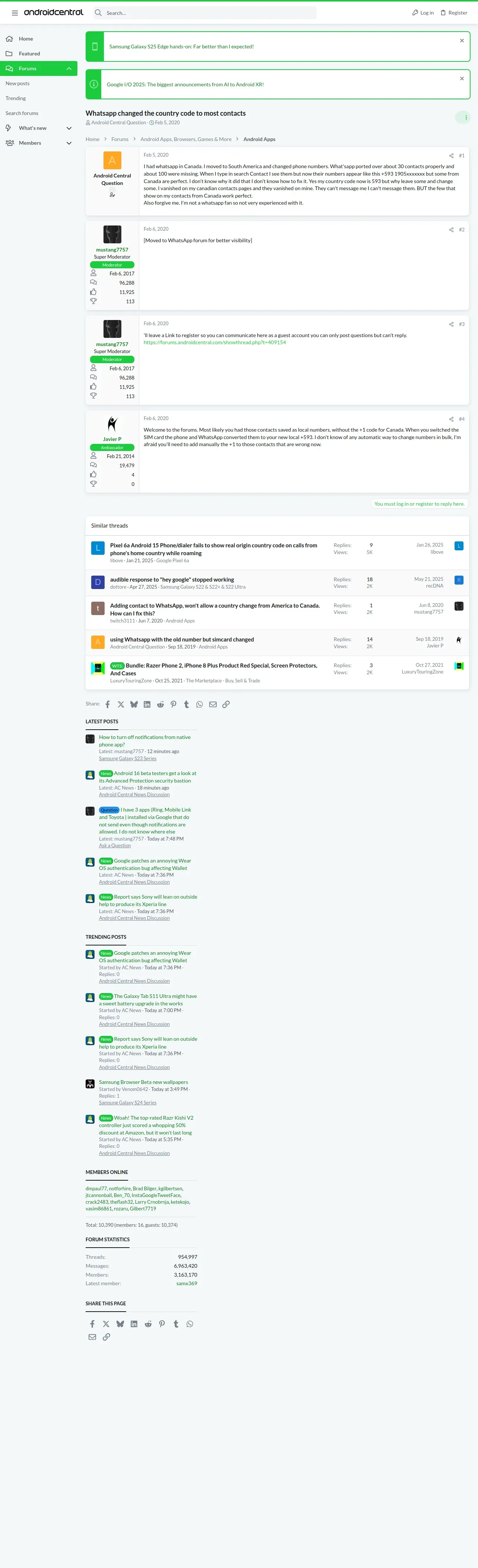This screenshot has width=478, height=1568.
Task: Share post #1 via its share icon
Action: (451, 156)
